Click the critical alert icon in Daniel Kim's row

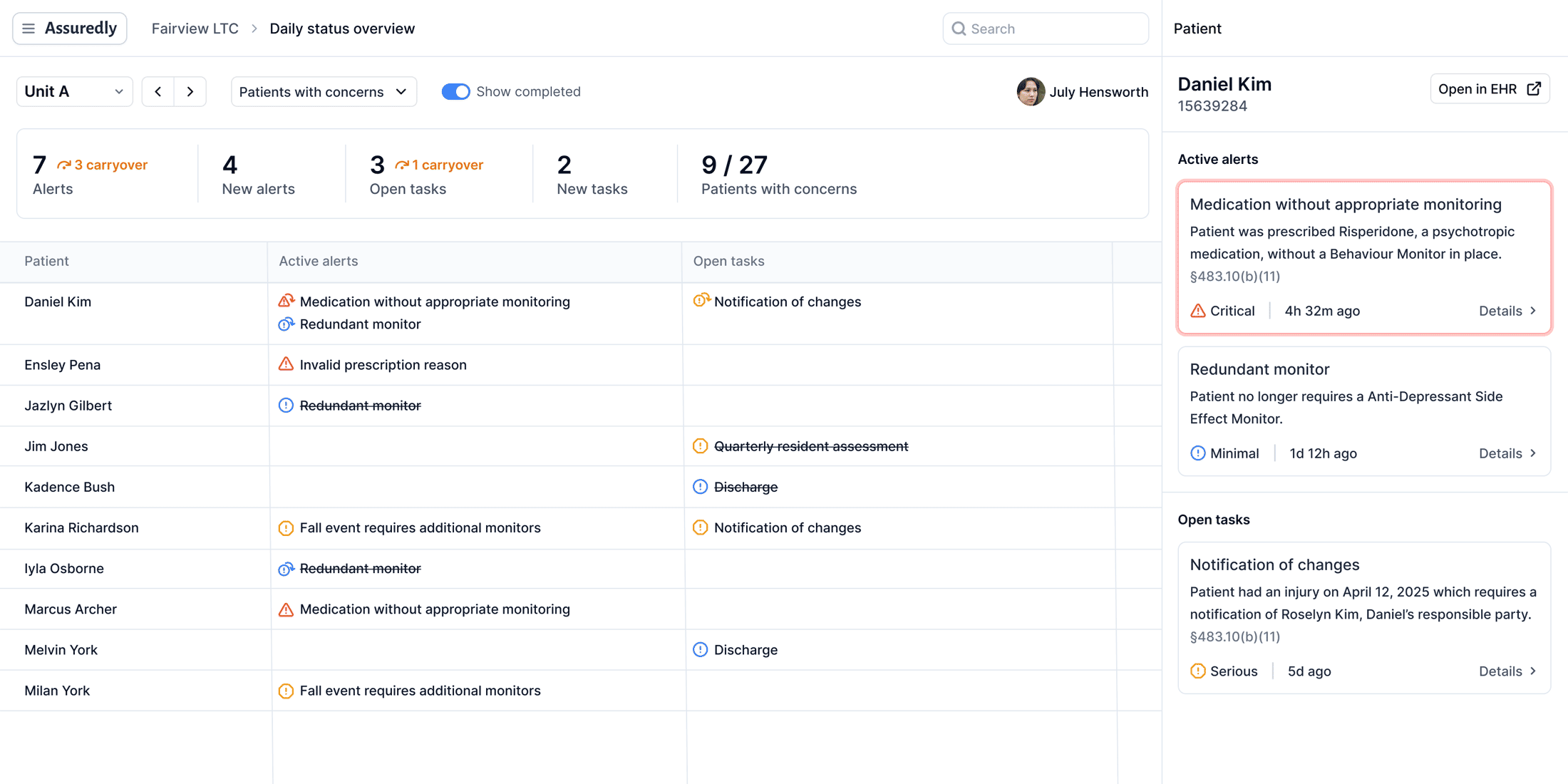(286, 300)
